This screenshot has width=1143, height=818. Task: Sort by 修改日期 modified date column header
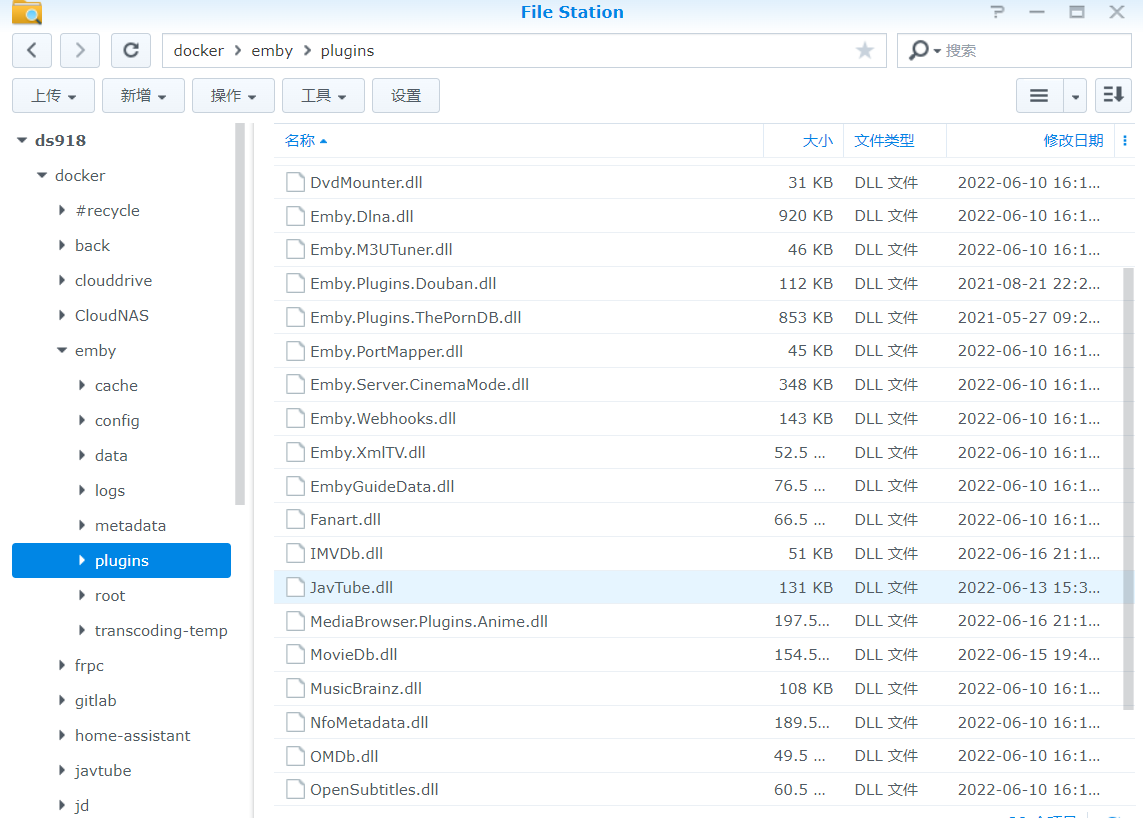pos(1073,141)
